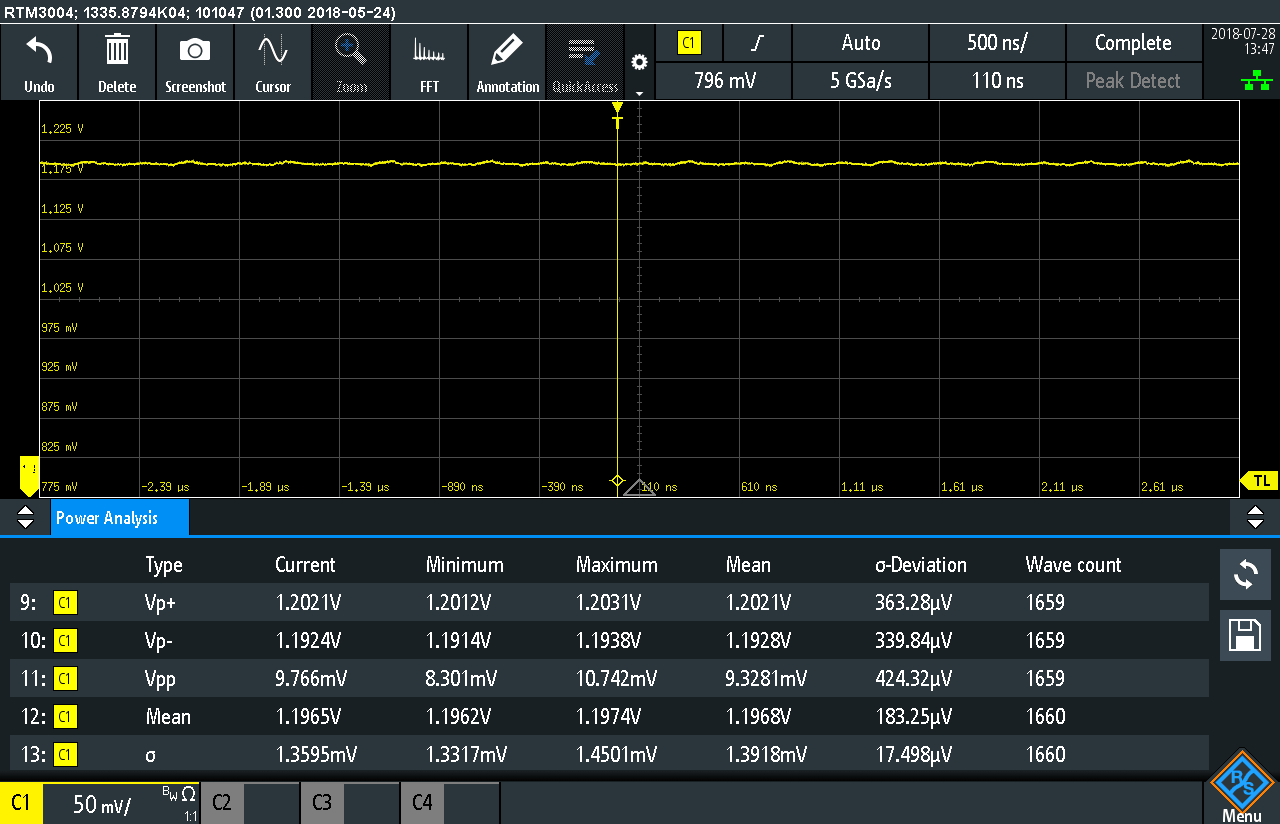Expand panel using left up-down arrows
The width and height of the screenshot is (1280, 824).
click(25, 517)
